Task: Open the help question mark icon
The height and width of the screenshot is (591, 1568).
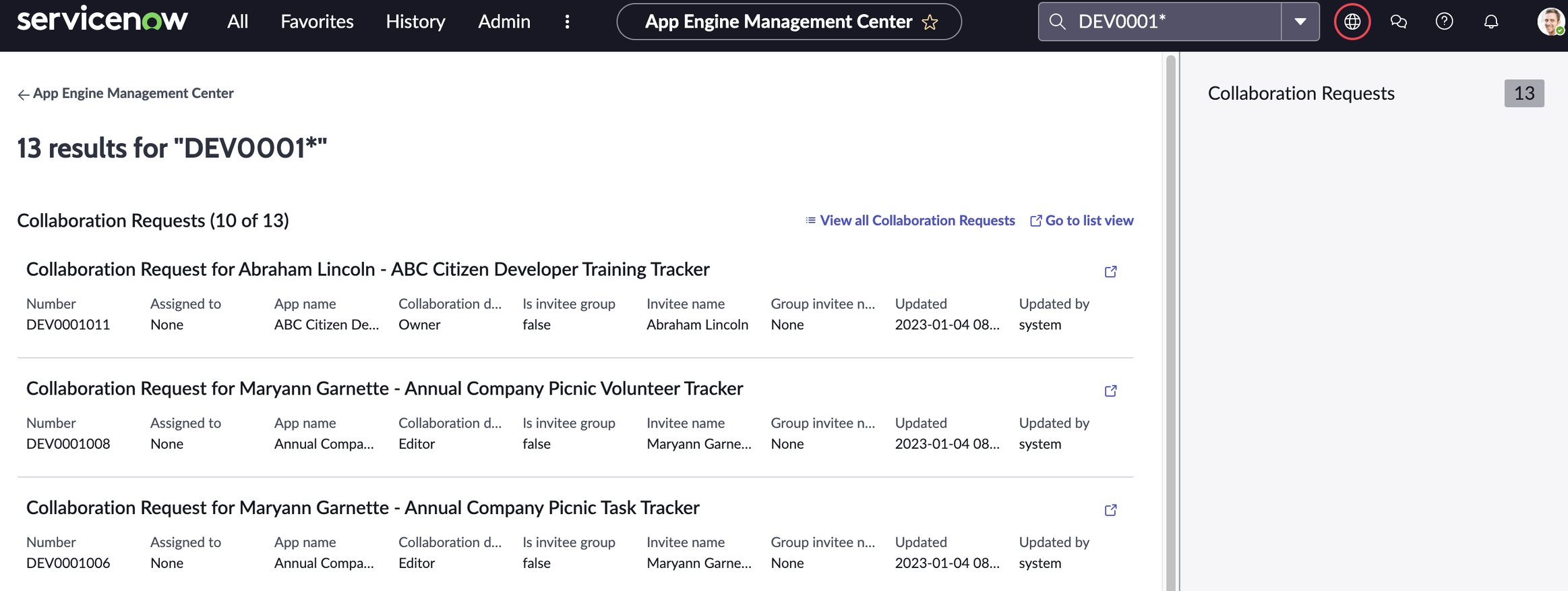Action: tap(1445, 22)
